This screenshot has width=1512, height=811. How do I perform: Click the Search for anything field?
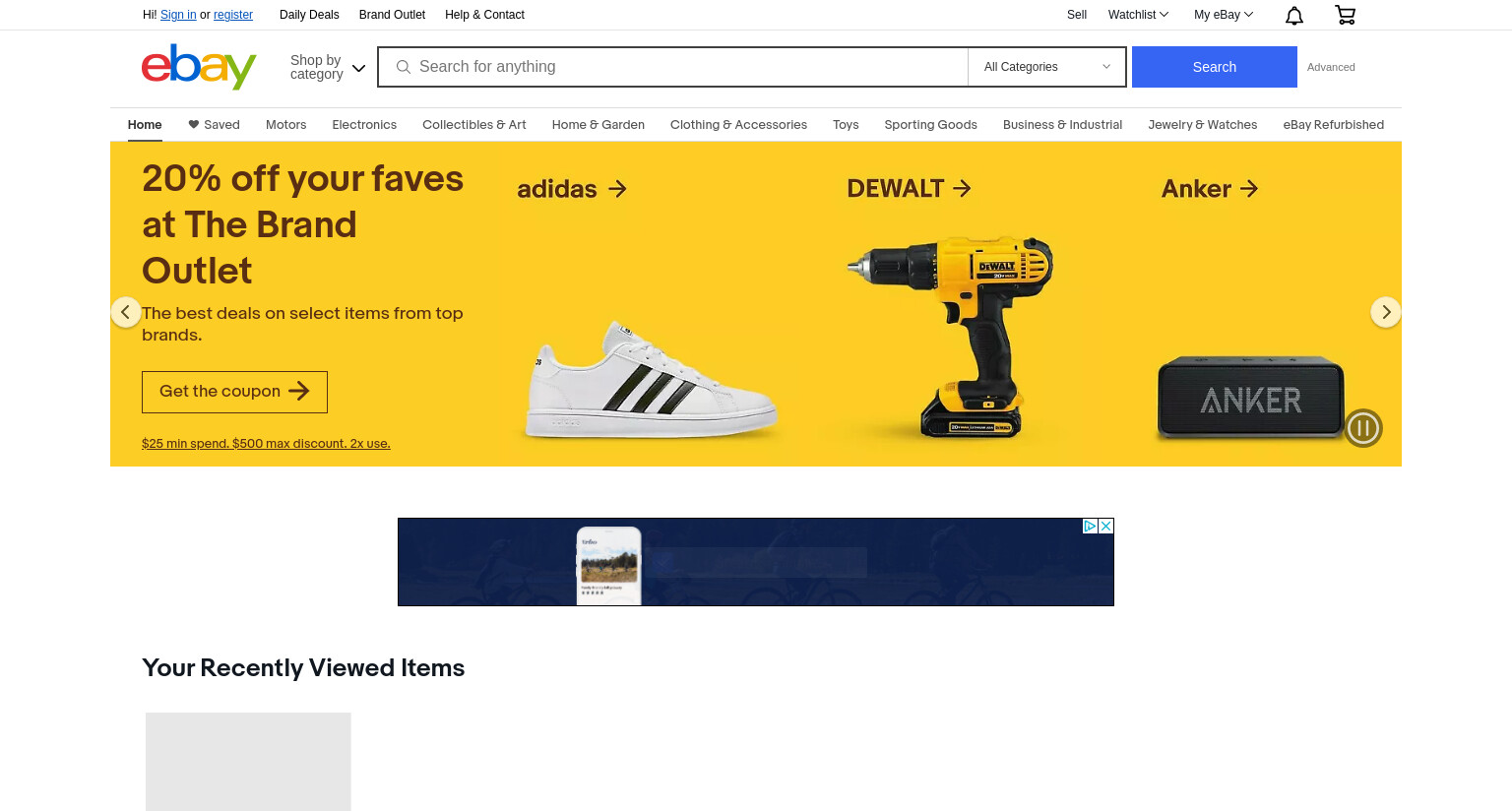673,67
